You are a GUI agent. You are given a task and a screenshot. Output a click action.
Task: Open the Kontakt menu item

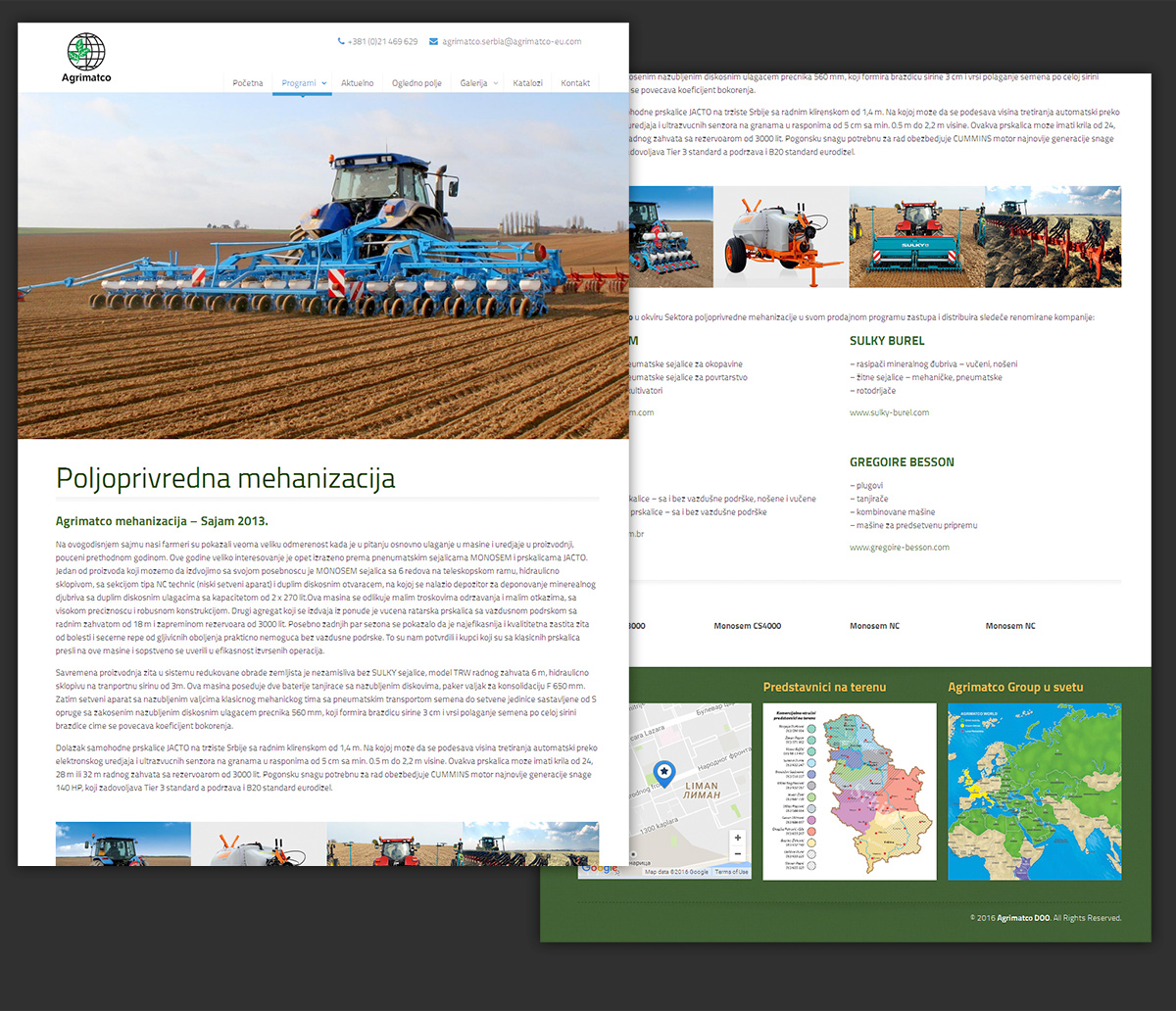tap(575, 83)
